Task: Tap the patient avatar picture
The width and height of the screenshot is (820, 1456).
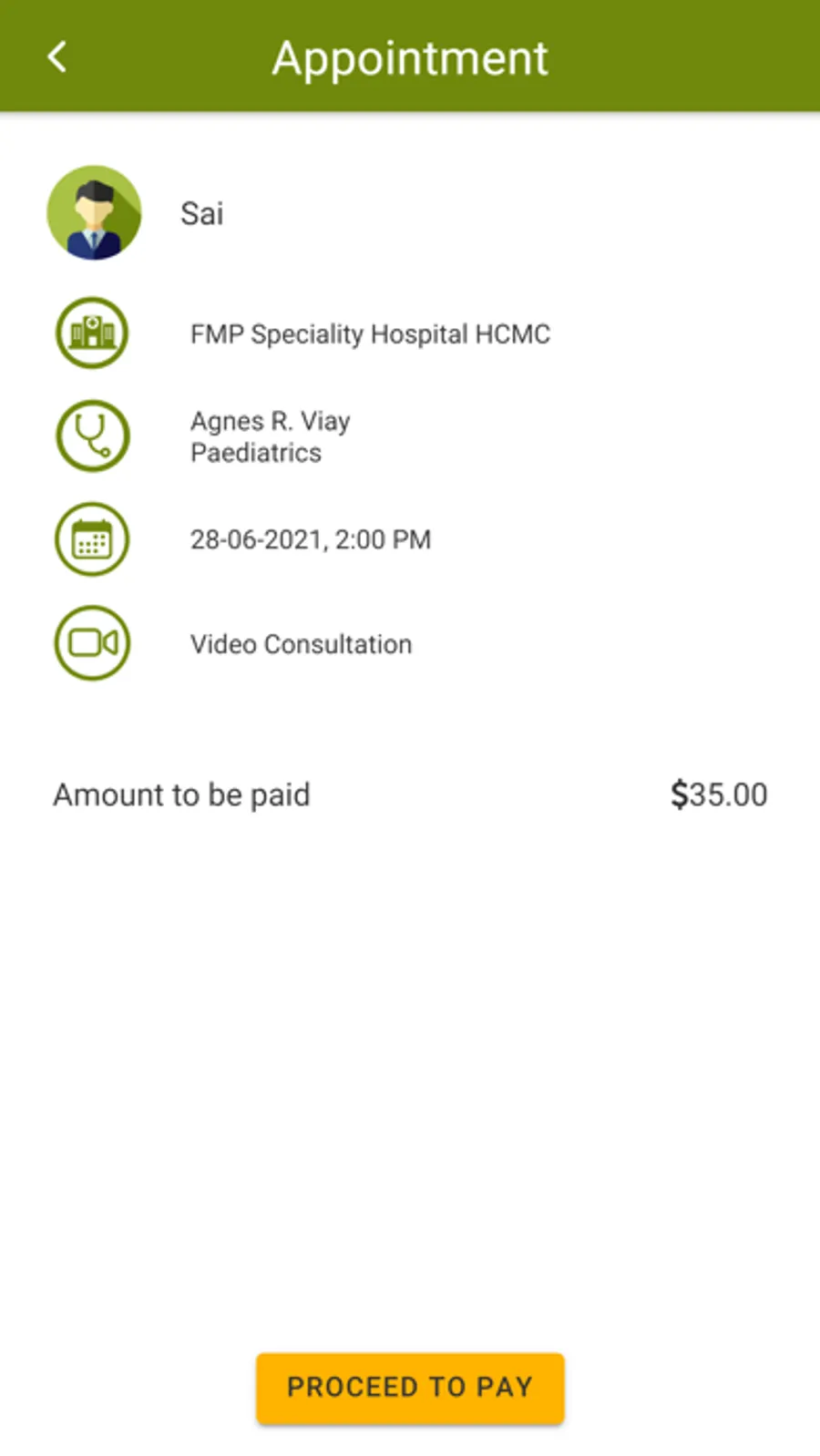Action: pyautogui.click(x=94, y=213)
